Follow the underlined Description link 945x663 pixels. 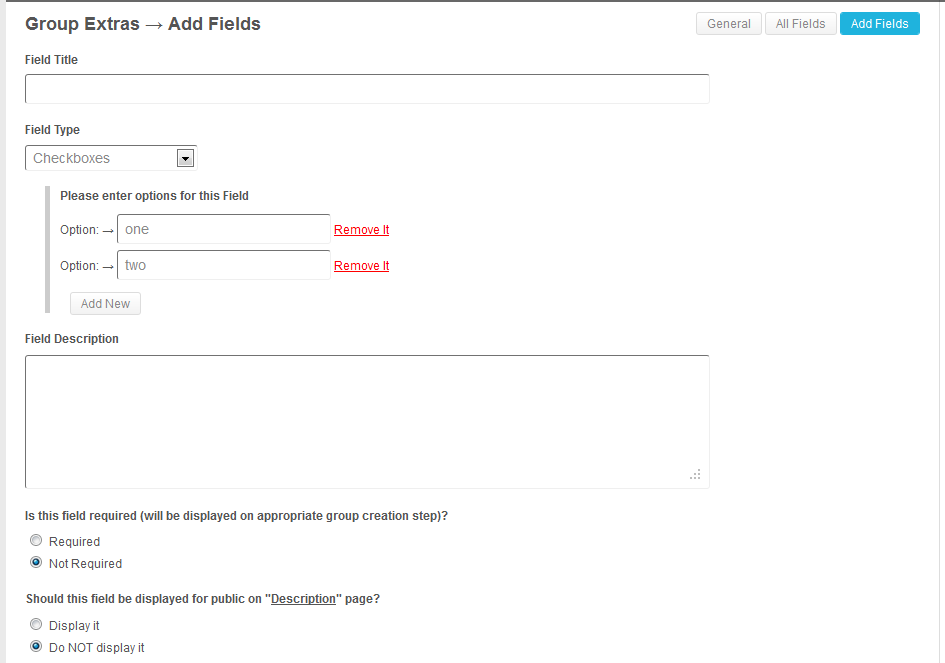coord(303,600)
